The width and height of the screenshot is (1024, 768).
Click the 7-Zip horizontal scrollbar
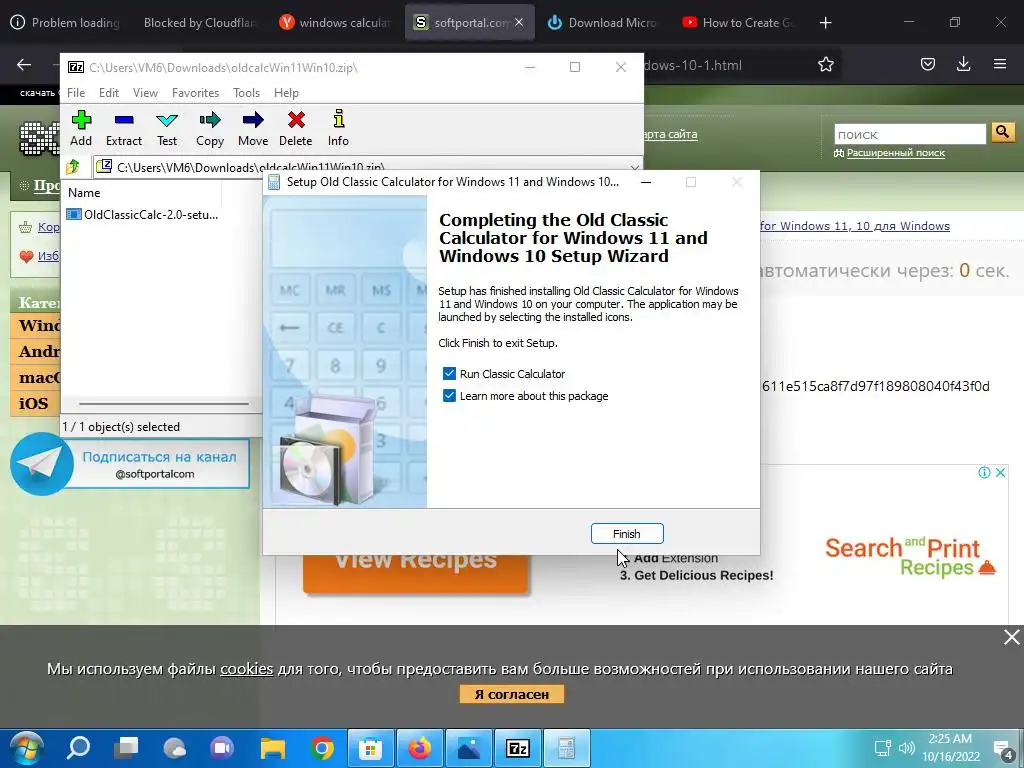point(164,404)
